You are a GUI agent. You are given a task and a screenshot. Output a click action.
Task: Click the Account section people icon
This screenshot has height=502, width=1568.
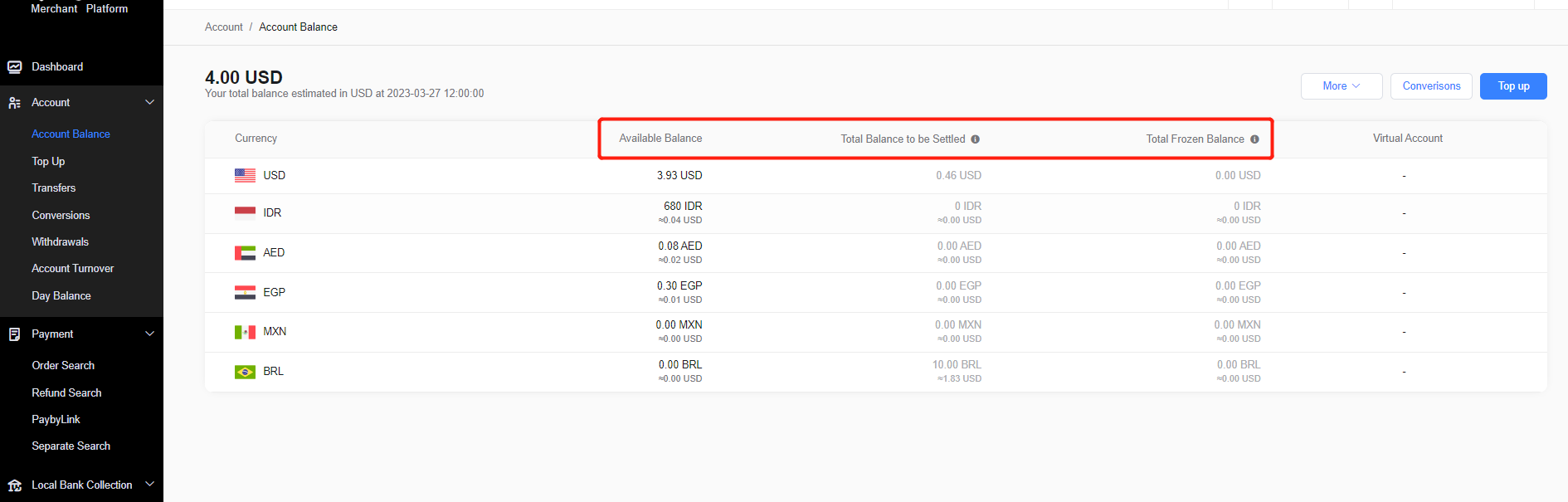[x=14, y=103]
